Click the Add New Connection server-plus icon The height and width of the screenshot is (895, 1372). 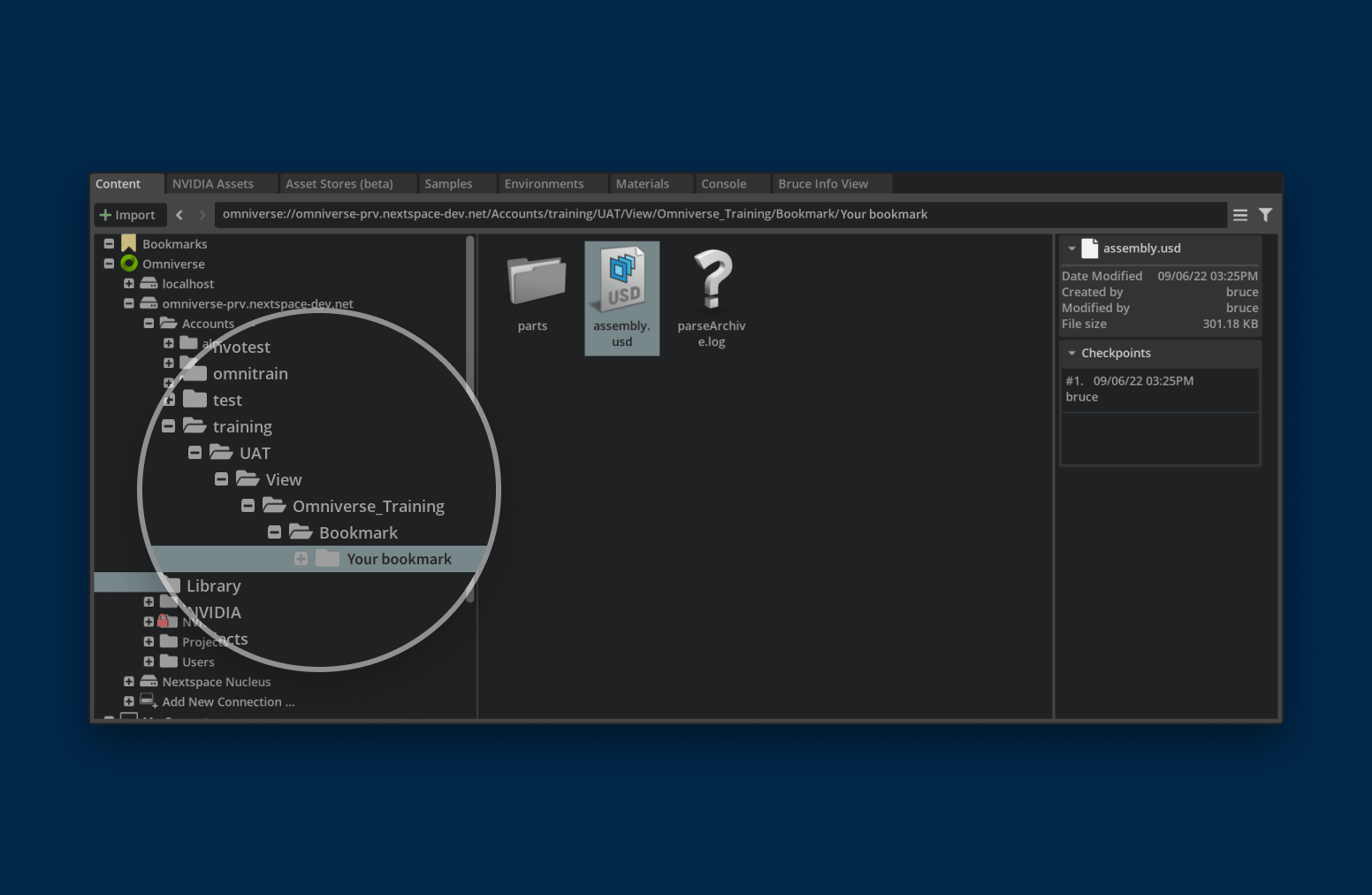(x=149, y=701)
